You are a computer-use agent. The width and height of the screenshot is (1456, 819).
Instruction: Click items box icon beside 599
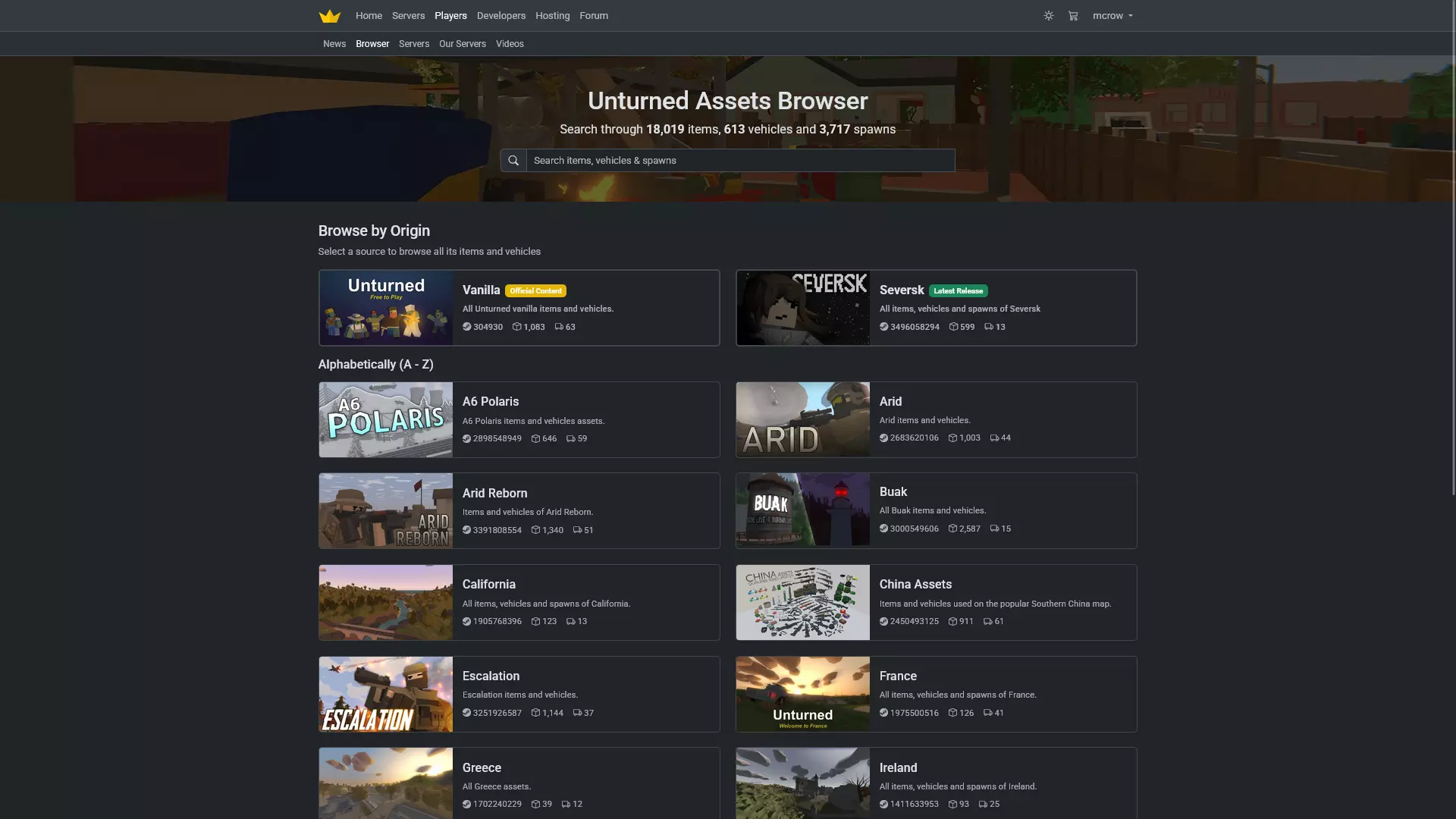(x=953, y=327)
